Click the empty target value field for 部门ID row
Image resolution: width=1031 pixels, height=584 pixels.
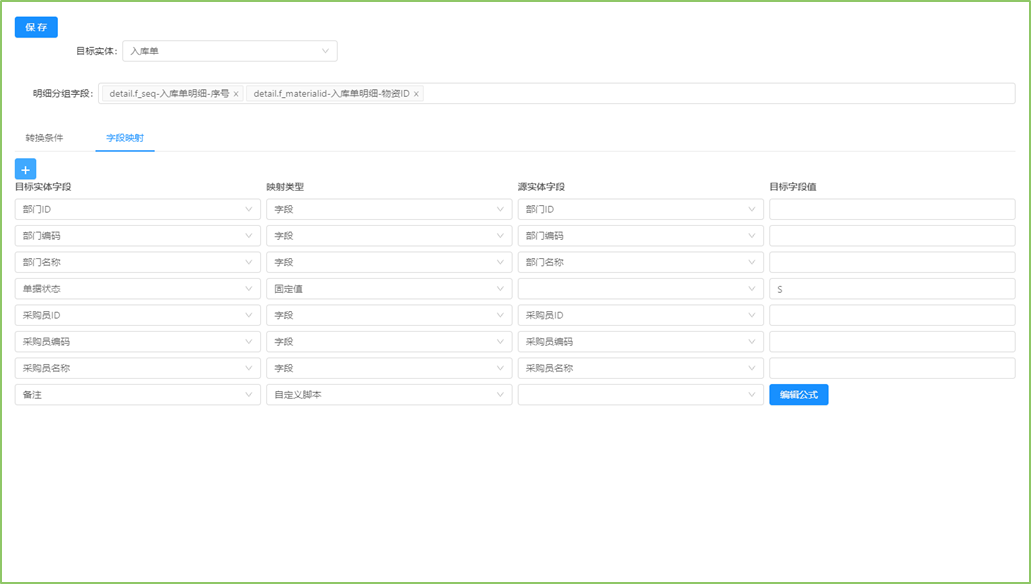click(891, 209)
